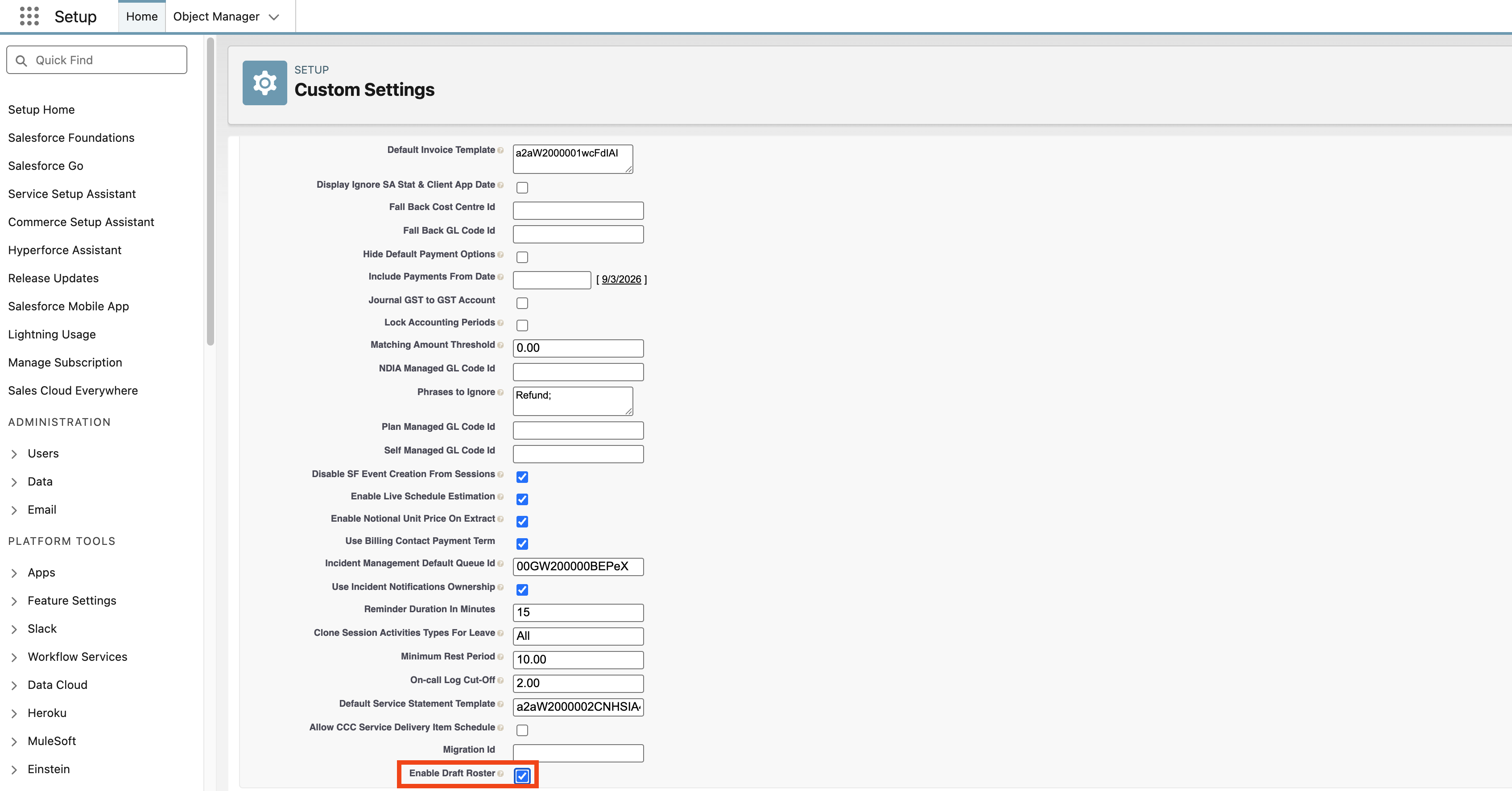Viewport: 1512px width, 791px height.
Task: Switch to the Home tab
Action: [141, 16]
